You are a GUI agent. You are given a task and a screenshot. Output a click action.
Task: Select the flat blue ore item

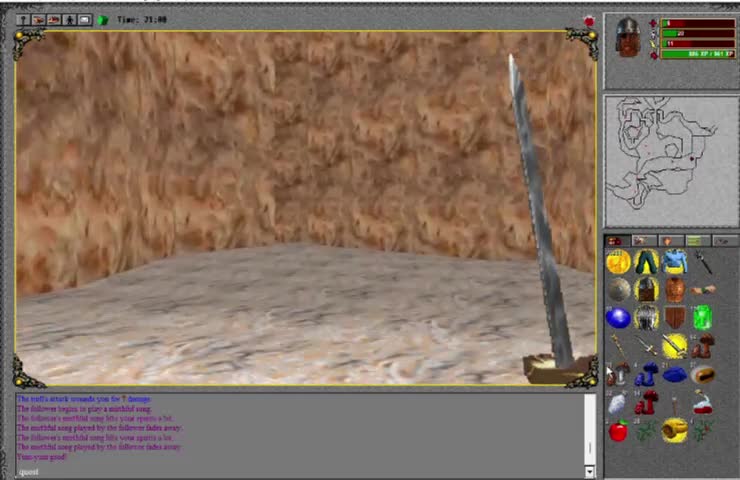pyautogui.click(x=675, y=375)
